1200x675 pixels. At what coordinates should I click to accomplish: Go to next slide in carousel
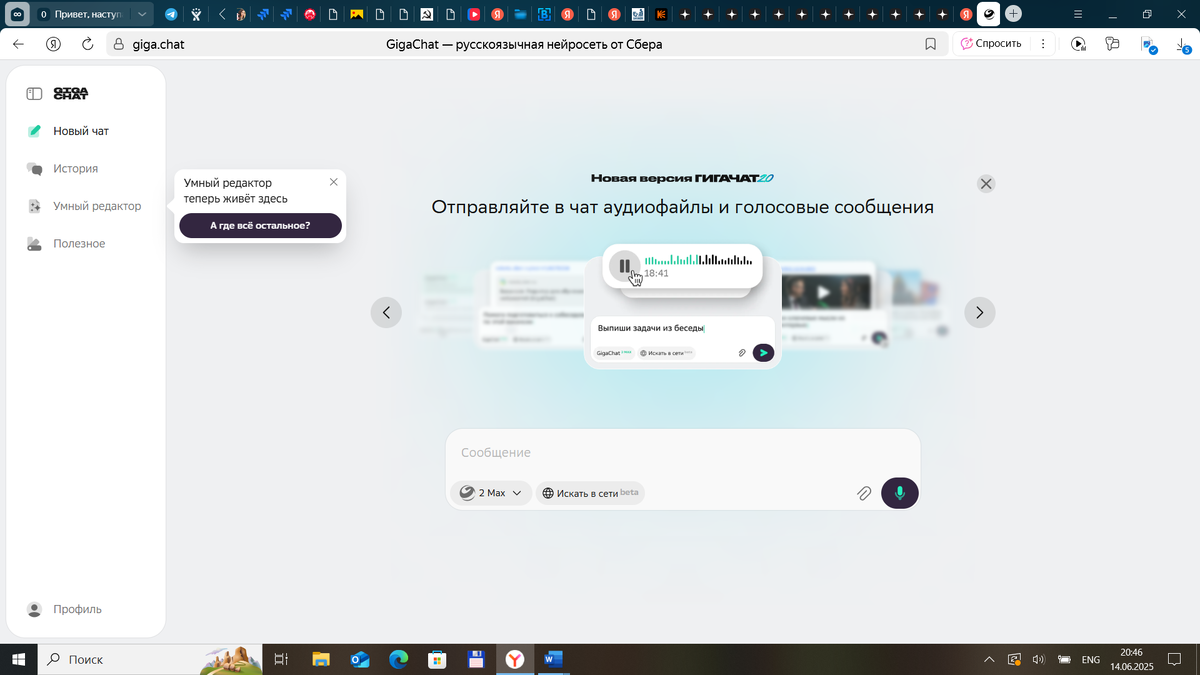(980, 312)
